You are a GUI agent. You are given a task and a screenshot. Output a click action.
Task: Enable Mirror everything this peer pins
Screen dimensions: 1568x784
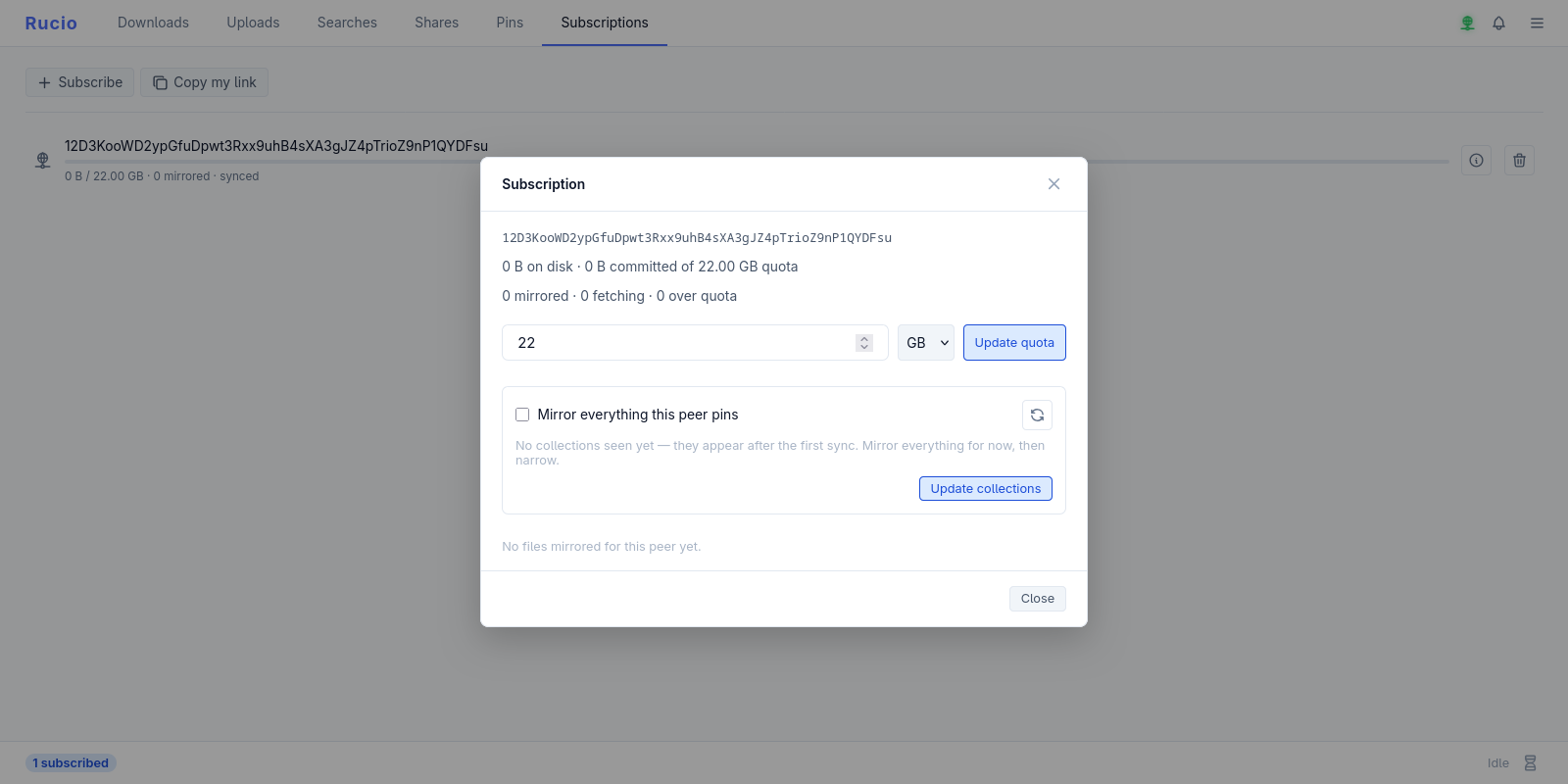click(522, 415)
